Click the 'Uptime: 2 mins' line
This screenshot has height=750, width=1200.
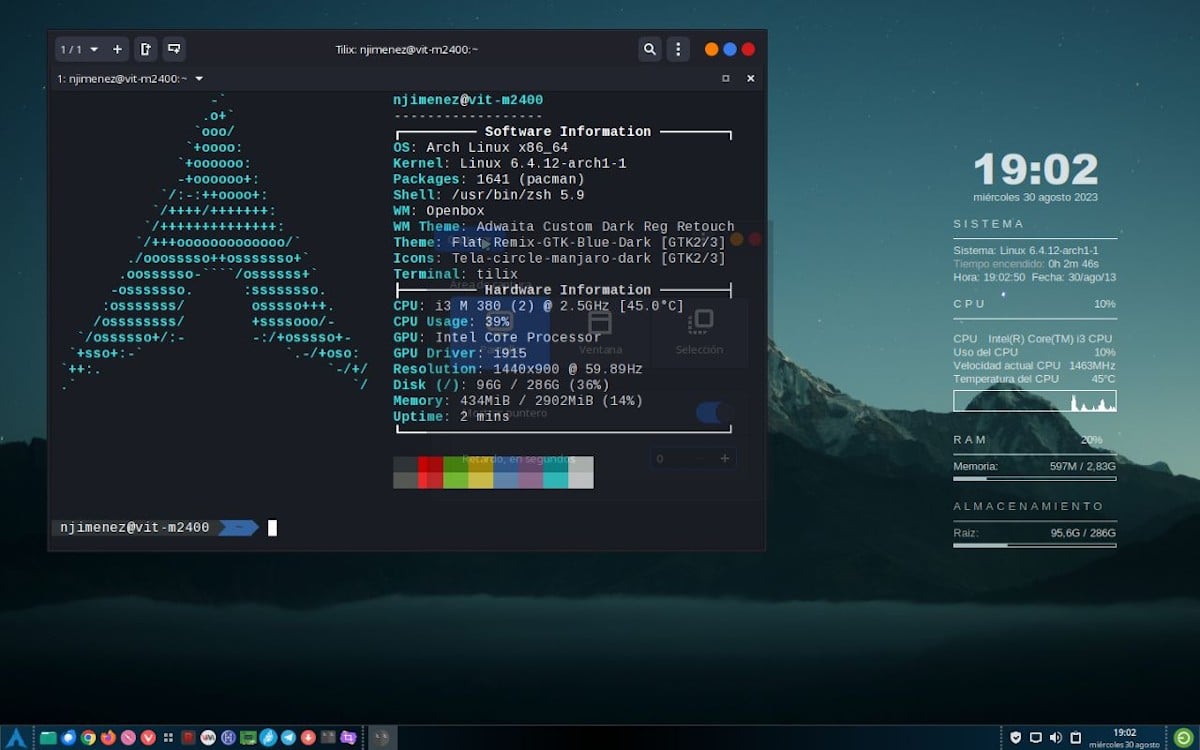451,417
